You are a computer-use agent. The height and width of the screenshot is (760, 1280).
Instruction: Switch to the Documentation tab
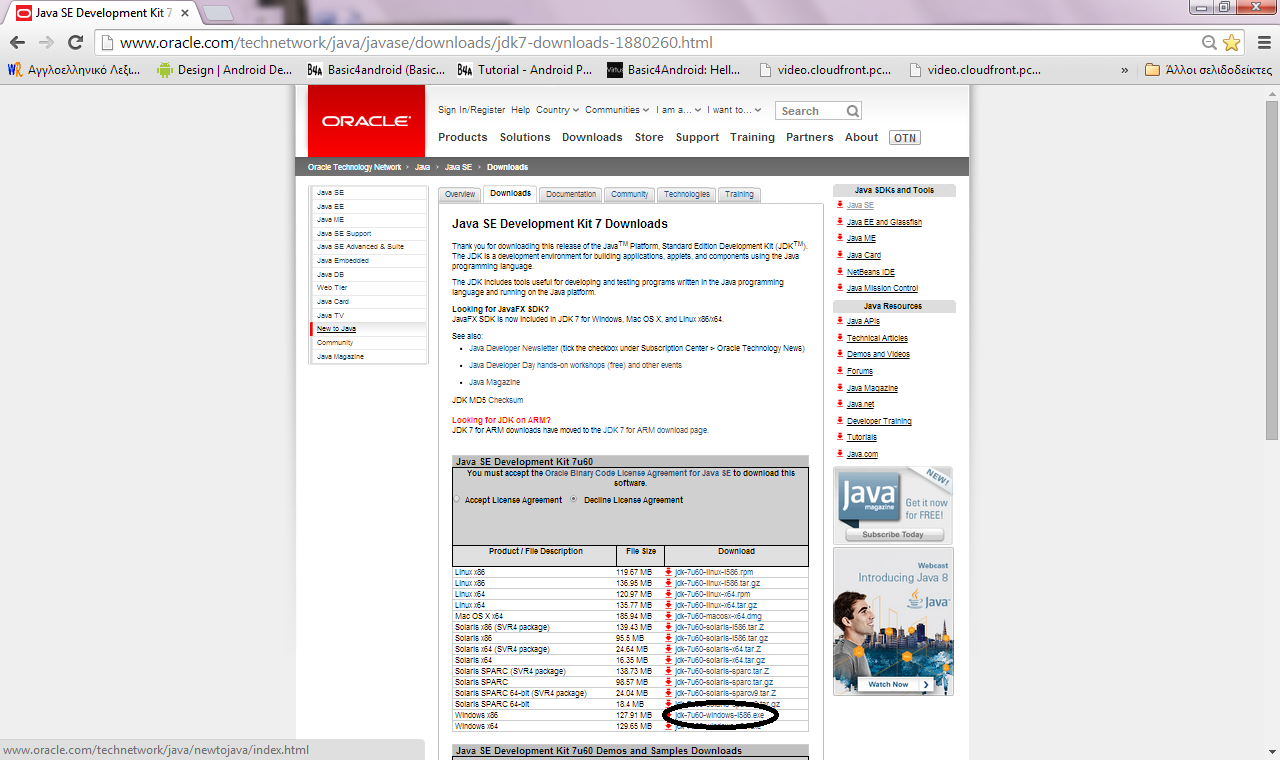pyautogui.click(x=571, y=194)
